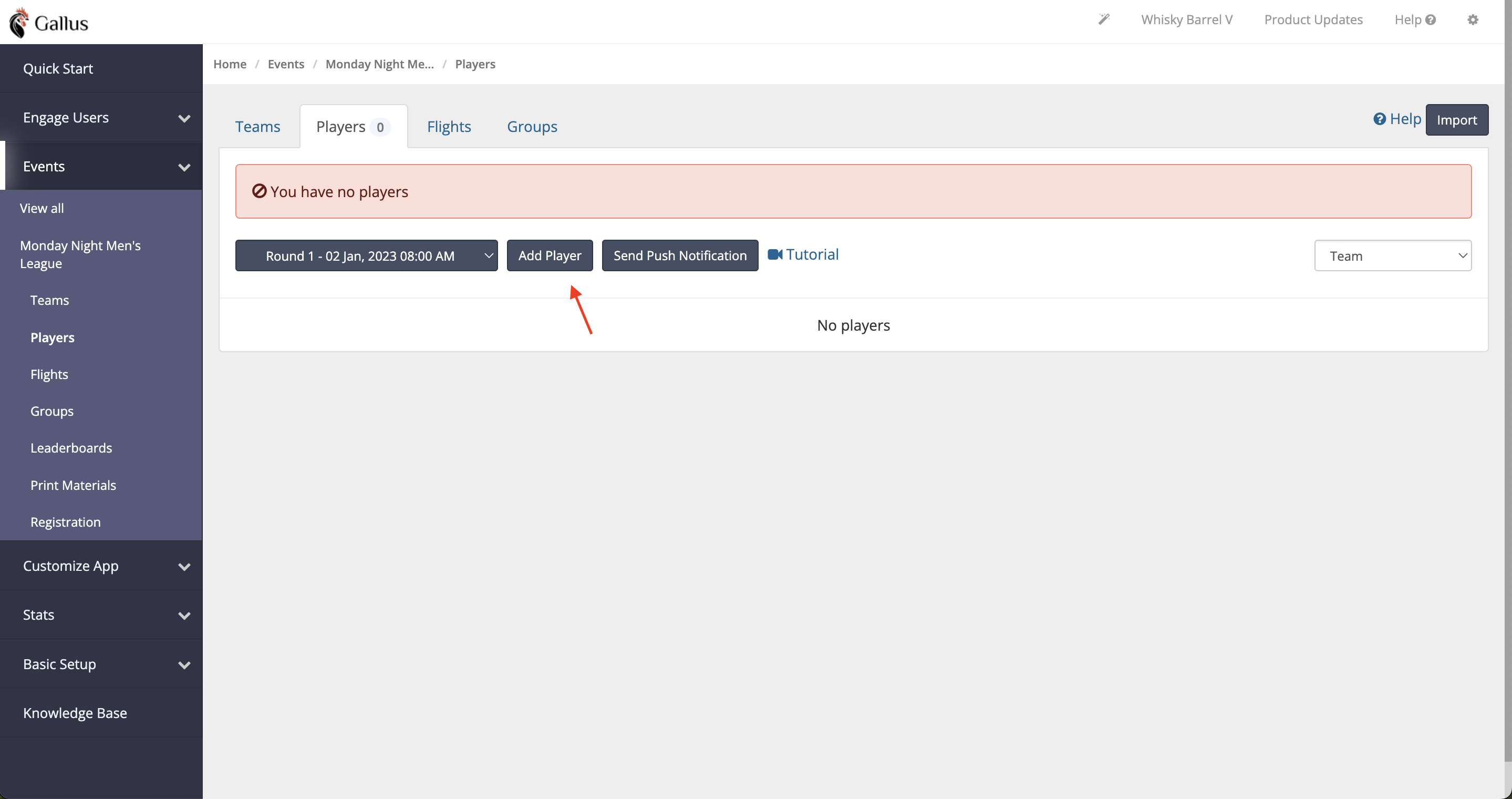Open the Groups tab

(x=532, y=126)
